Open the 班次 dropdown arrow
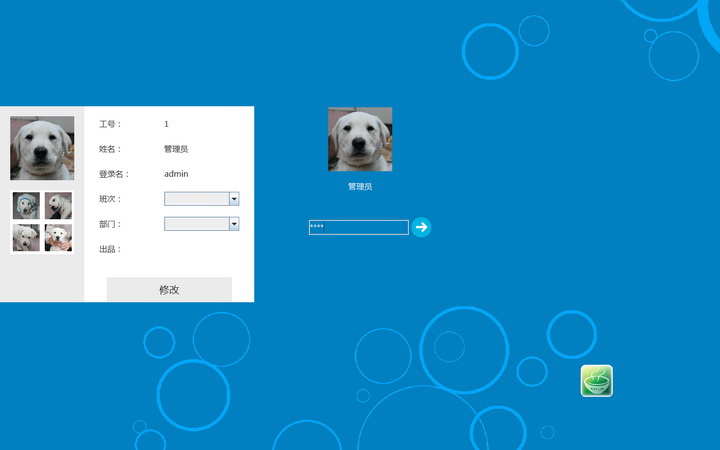The image size is (720, 450). pyautogui.click(x=234, y=199)
